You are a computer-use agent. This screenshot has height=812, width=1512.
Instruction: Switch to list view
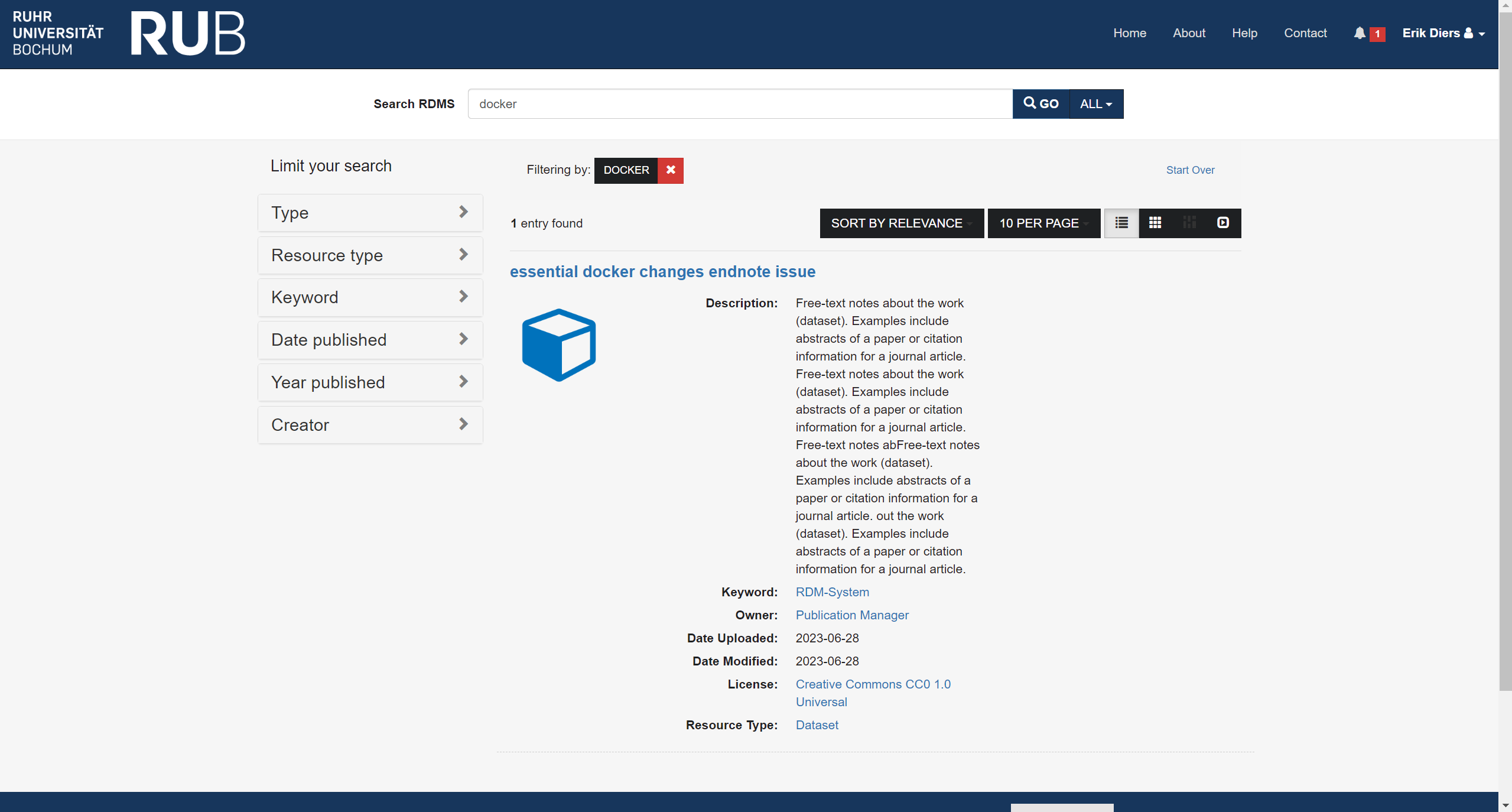[1121, 223]
